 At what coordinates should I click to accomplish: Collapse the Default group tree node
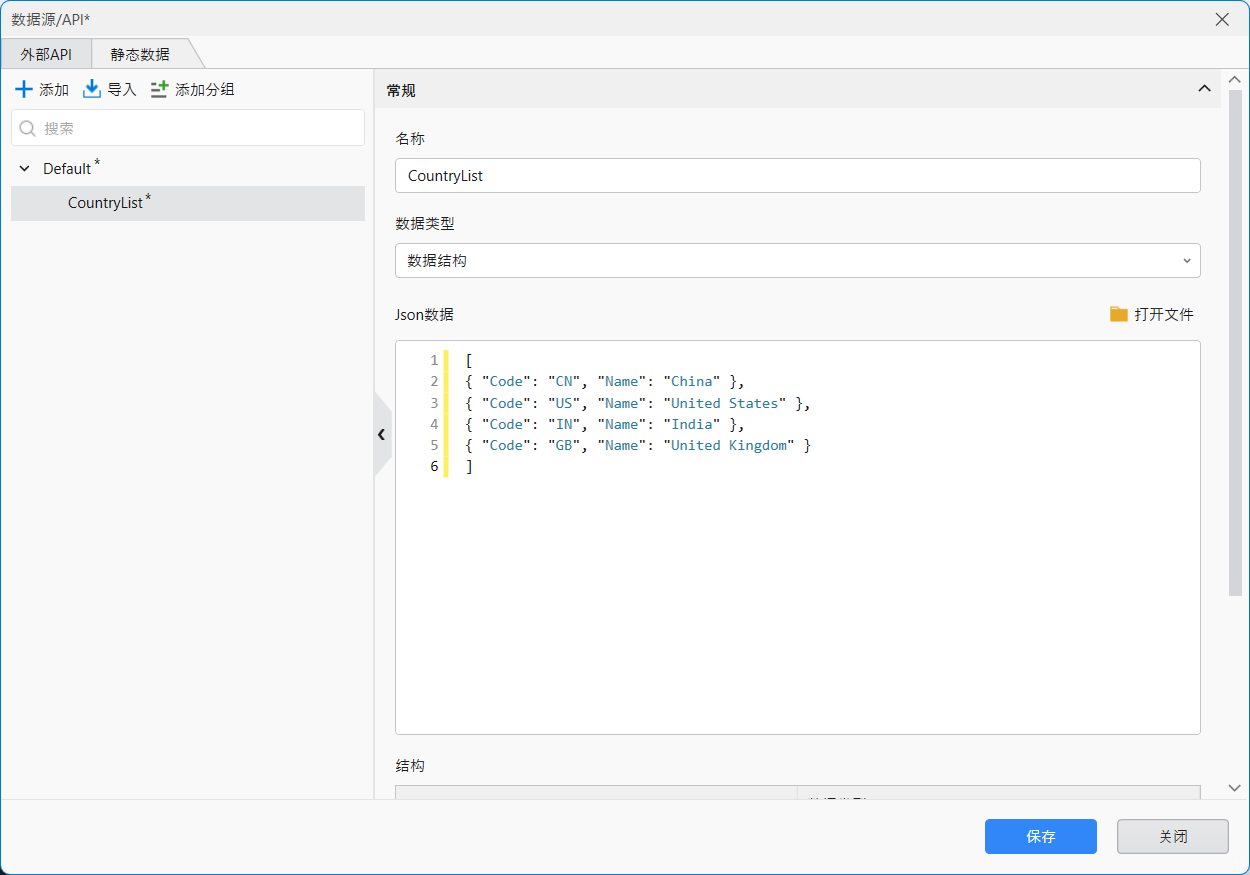(x=25, y=169)
